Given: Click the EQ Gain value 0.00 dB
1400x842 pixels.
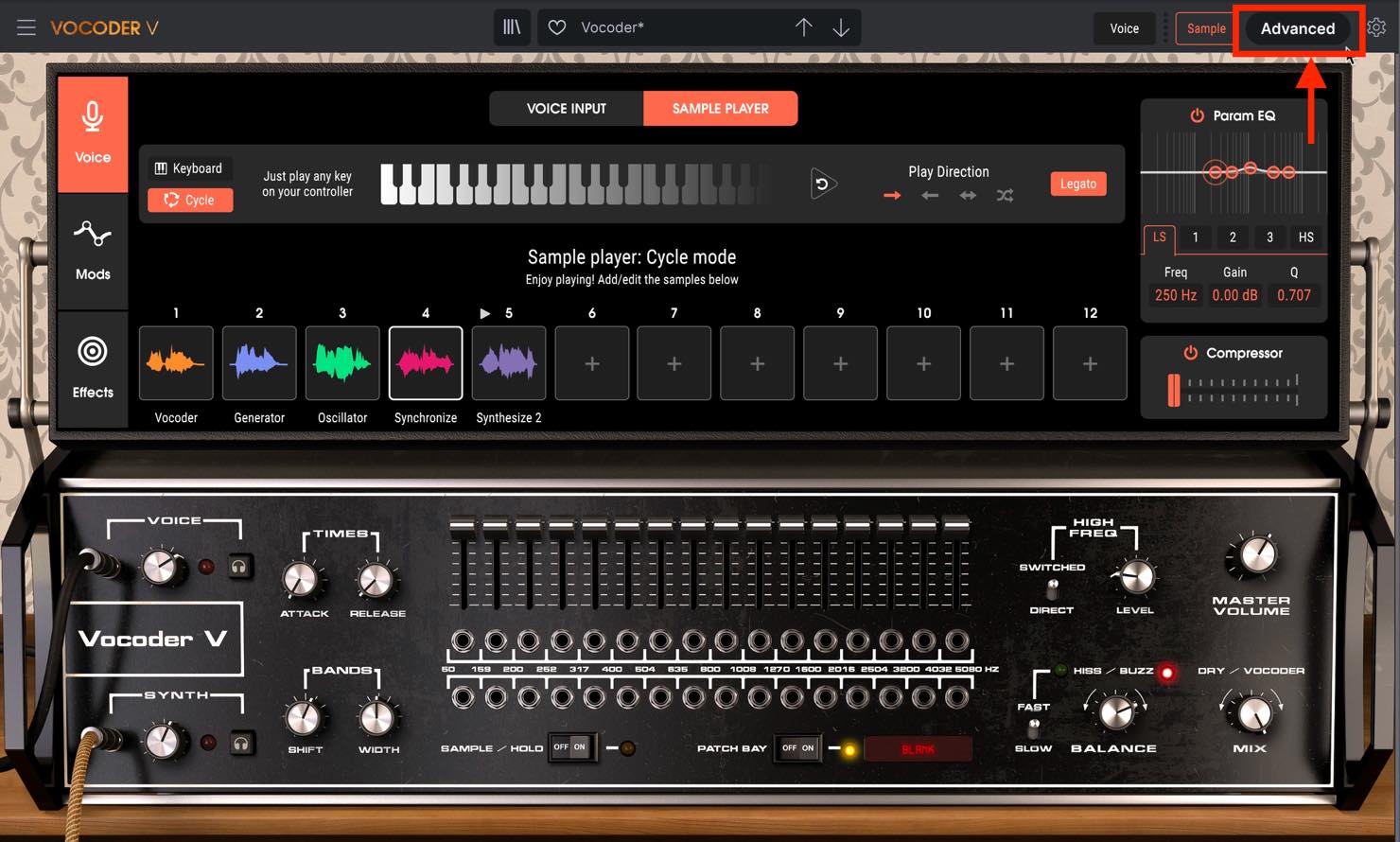Looking at the screenshot, I should 1235,295.
